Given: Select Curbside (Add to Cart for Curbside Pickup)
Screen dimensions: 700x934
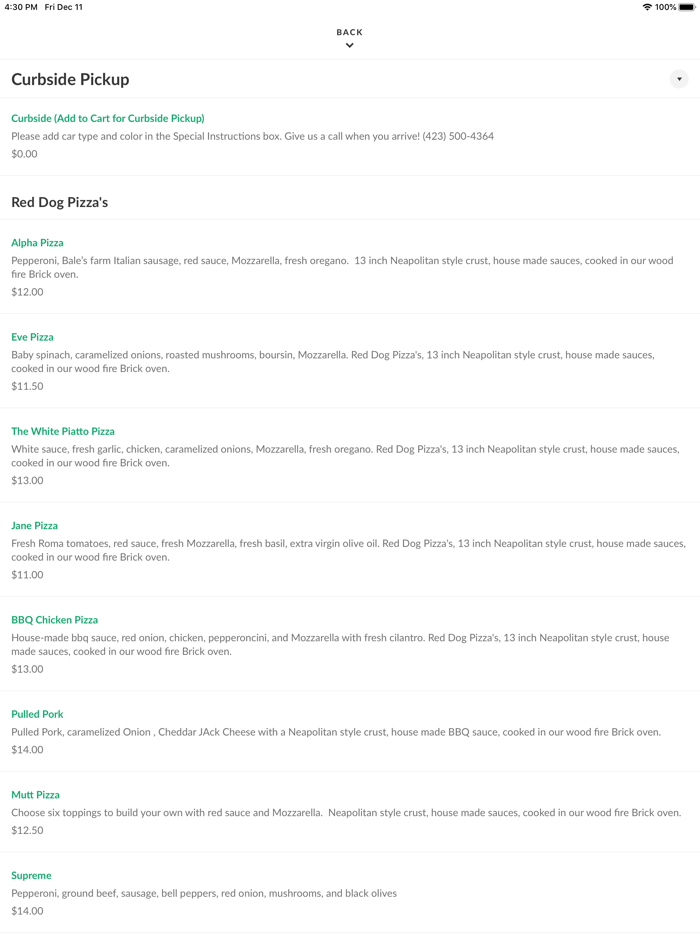Looking at the screenshot, I should [108, 118].
